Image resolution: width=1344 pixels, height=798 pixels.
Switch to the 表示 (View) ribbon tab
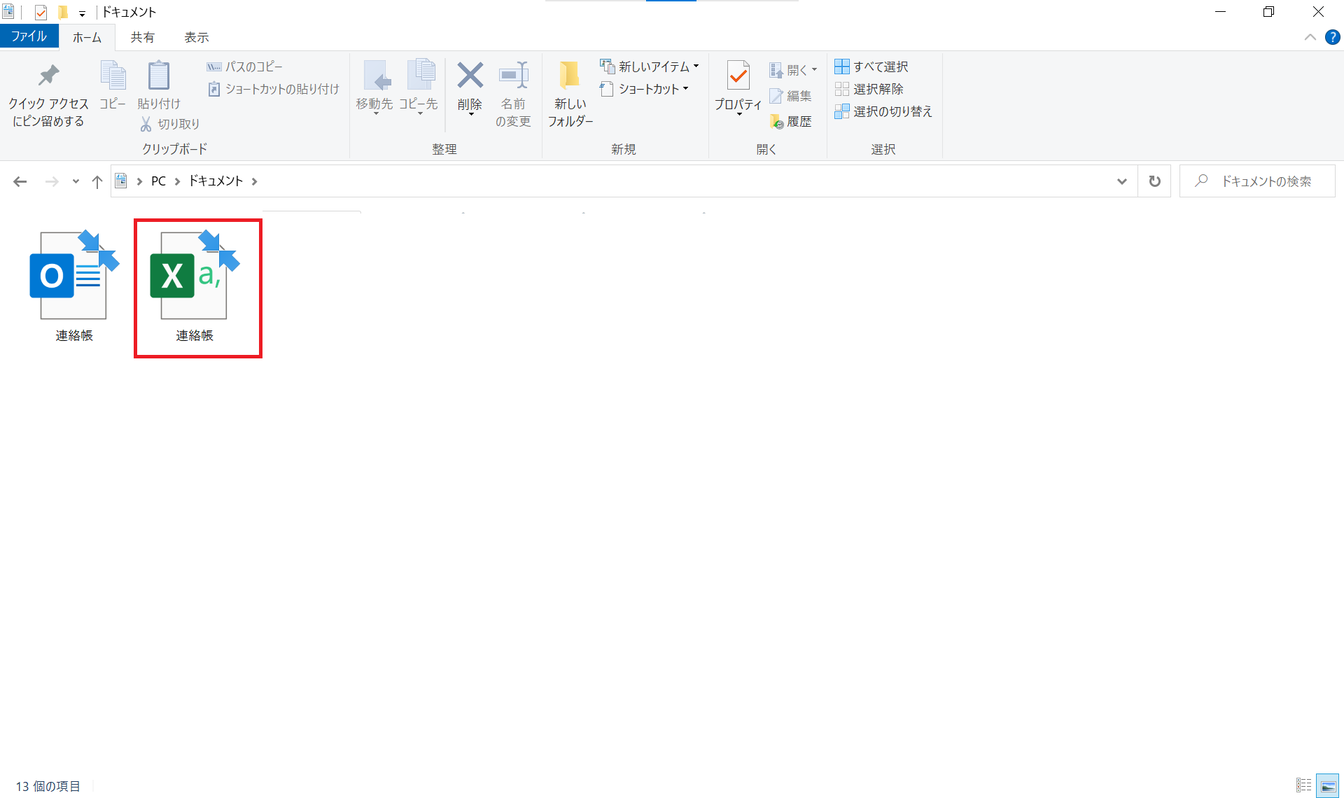tap(196, 37)
